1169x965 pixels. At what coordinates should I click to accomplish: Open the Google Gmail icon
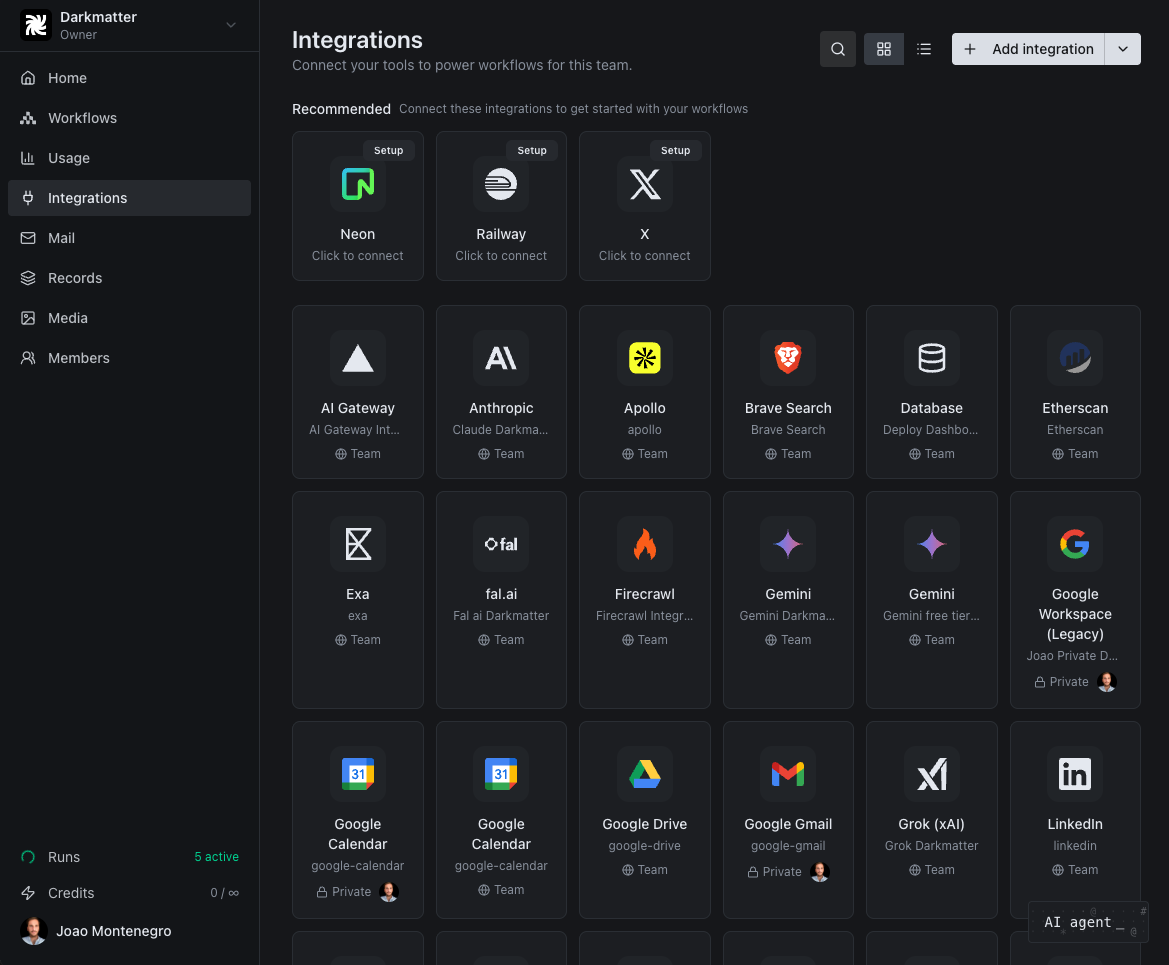[788, 773]
